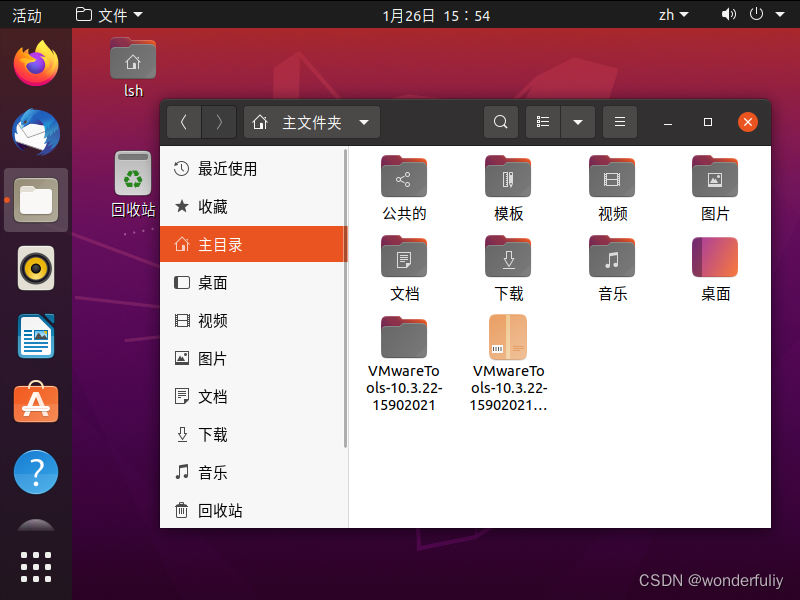800x600 pixels.
Task: Go forward with the right arrow button
Action: coord(219,122)
